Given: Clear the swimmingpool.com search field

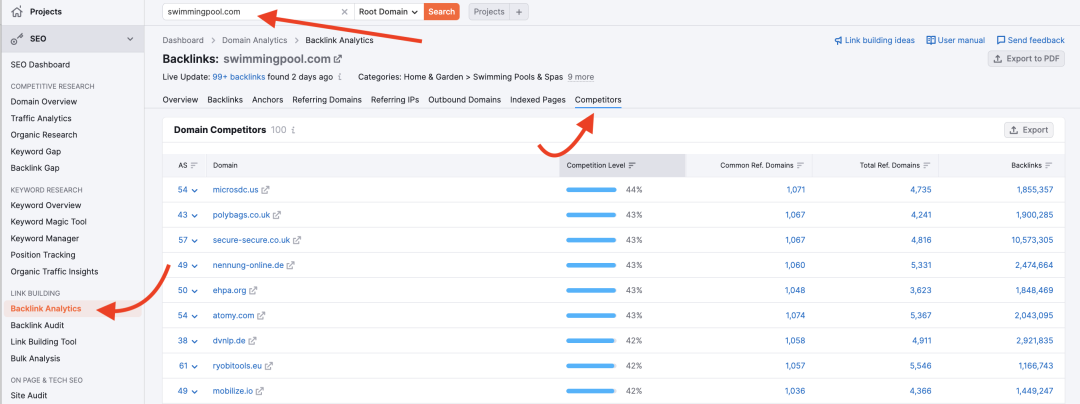Looking at the screenshot, I should (x=344, y=12).
